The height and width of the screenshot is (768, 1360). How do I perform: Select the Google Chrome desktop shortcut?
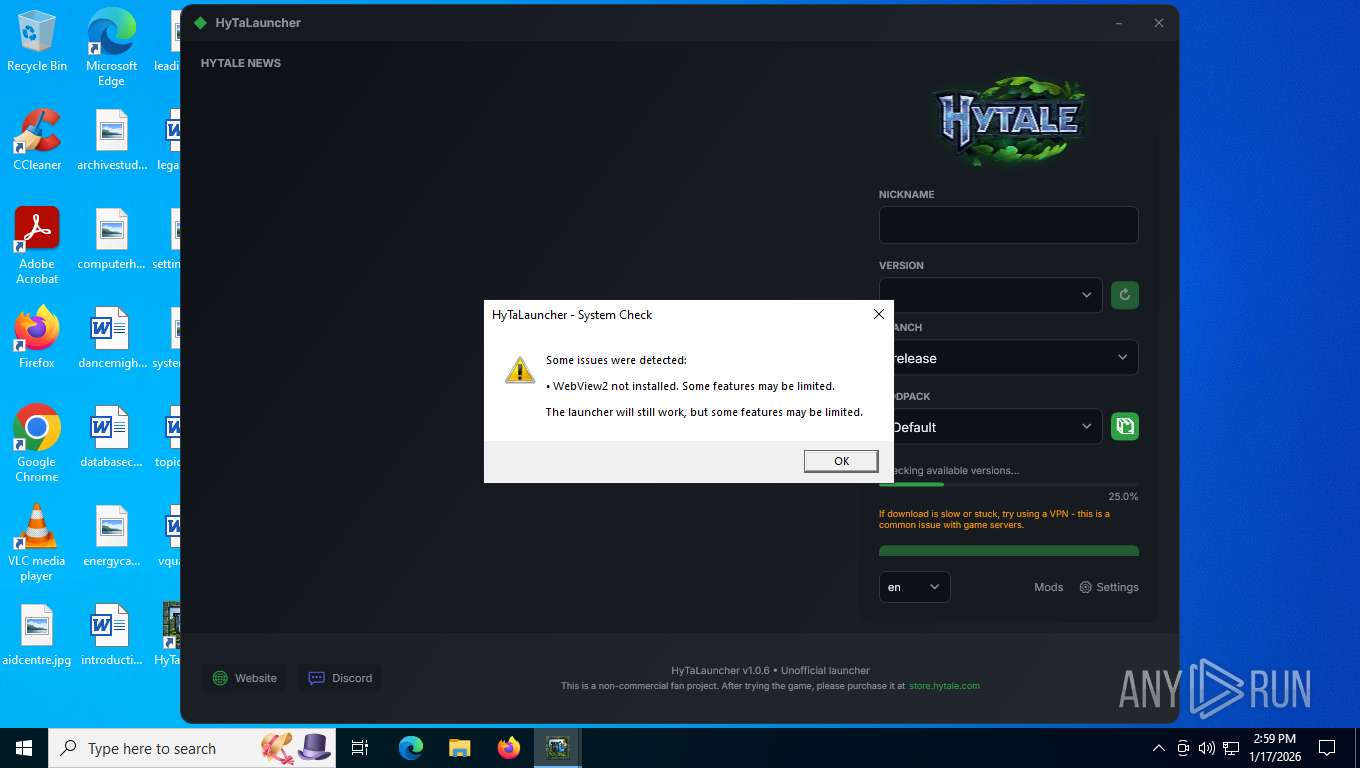[x=37, y=444]
